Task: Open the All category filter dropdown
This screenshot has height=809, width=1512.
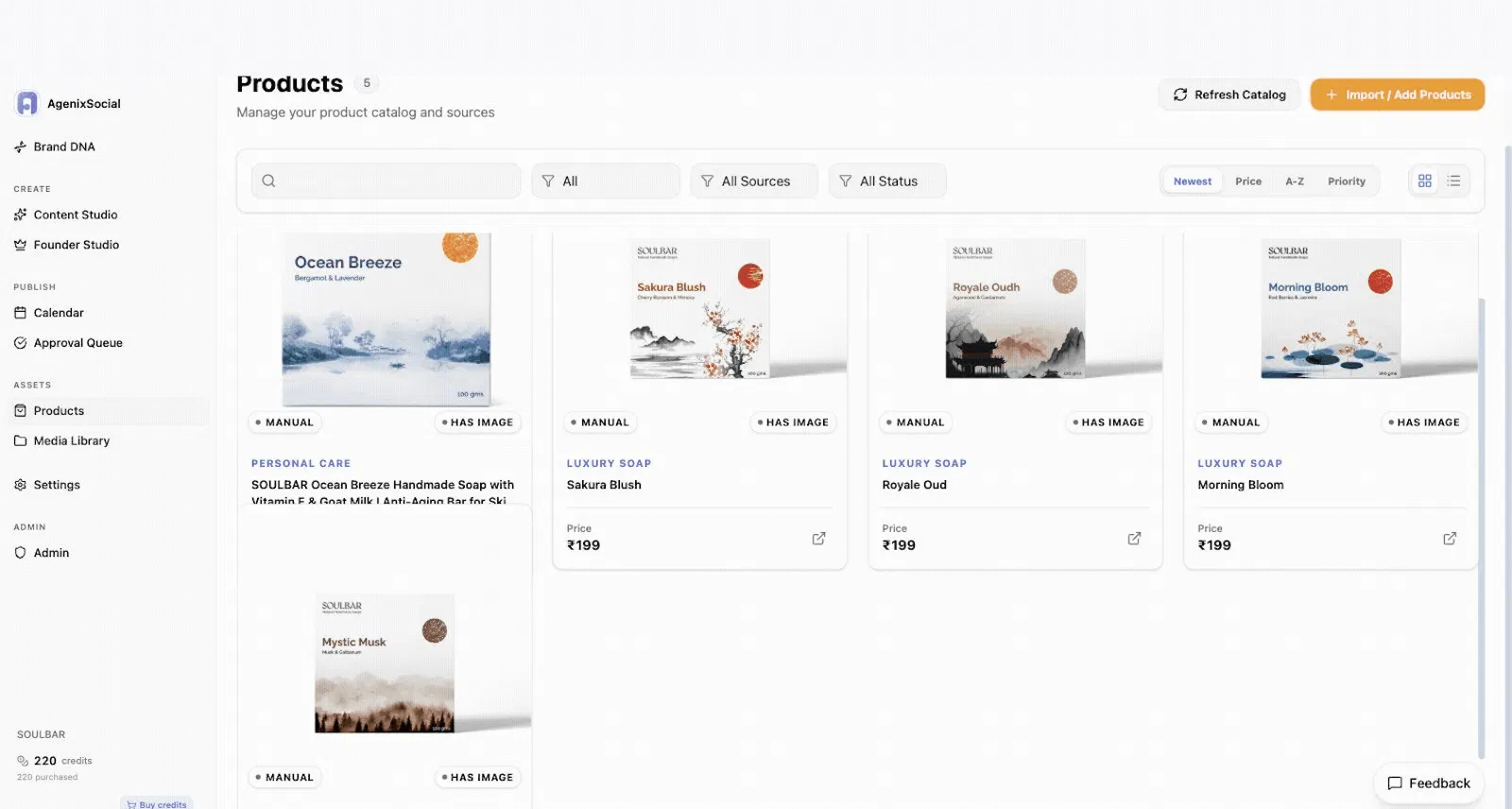Action: (606, 181)
